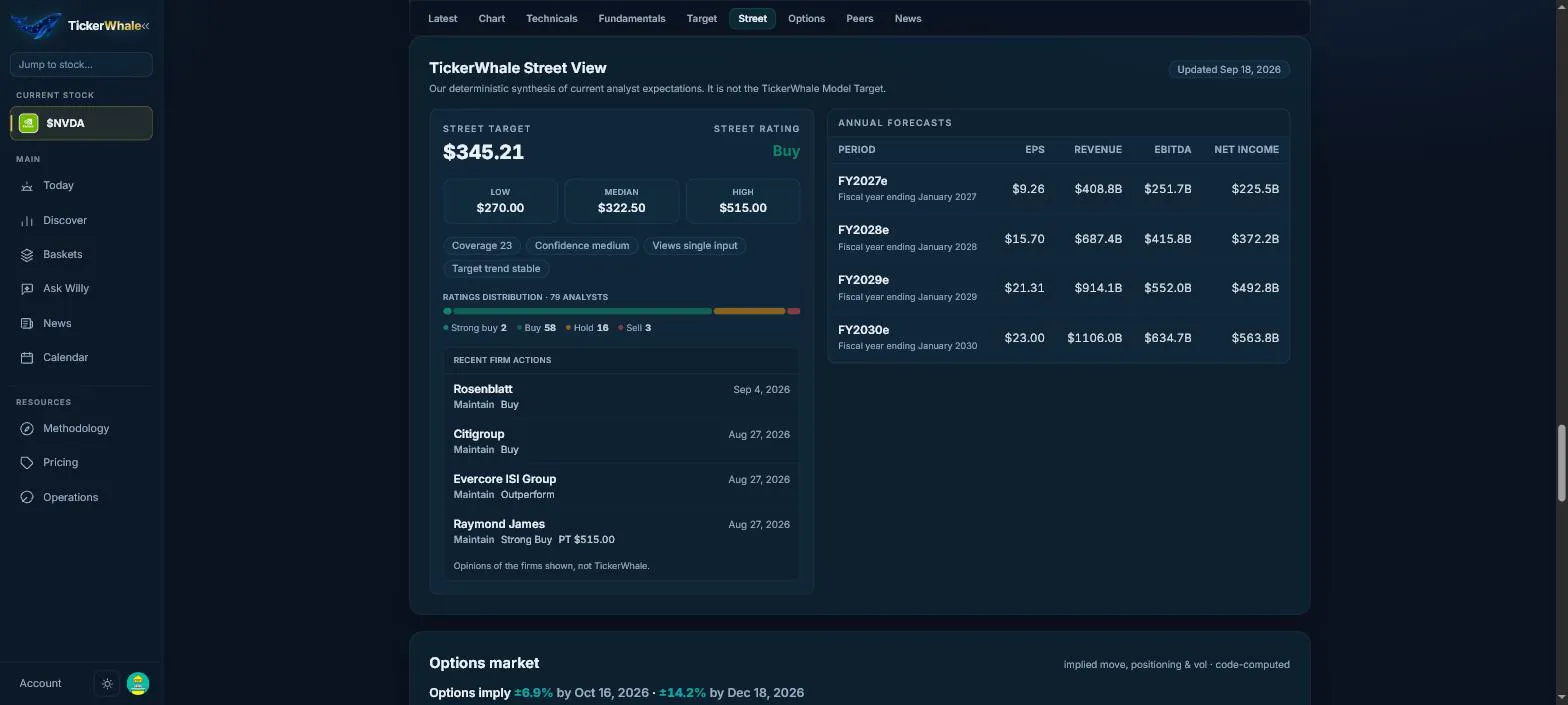Open Ask Willy assistant
This screenshot has width=1568, height=705.
point(81,289)
